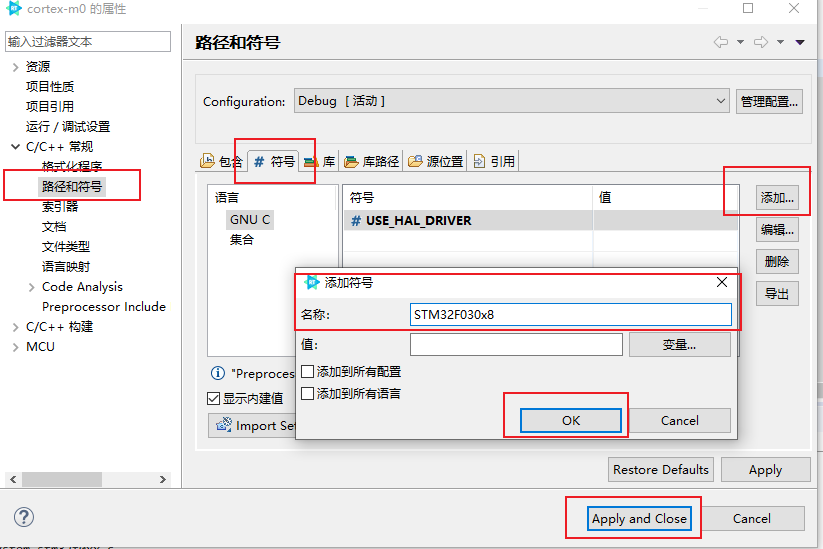Enable 添加到所有语言 checkbox
Viewport: 823px width, 549px height.
click(308, 394)
